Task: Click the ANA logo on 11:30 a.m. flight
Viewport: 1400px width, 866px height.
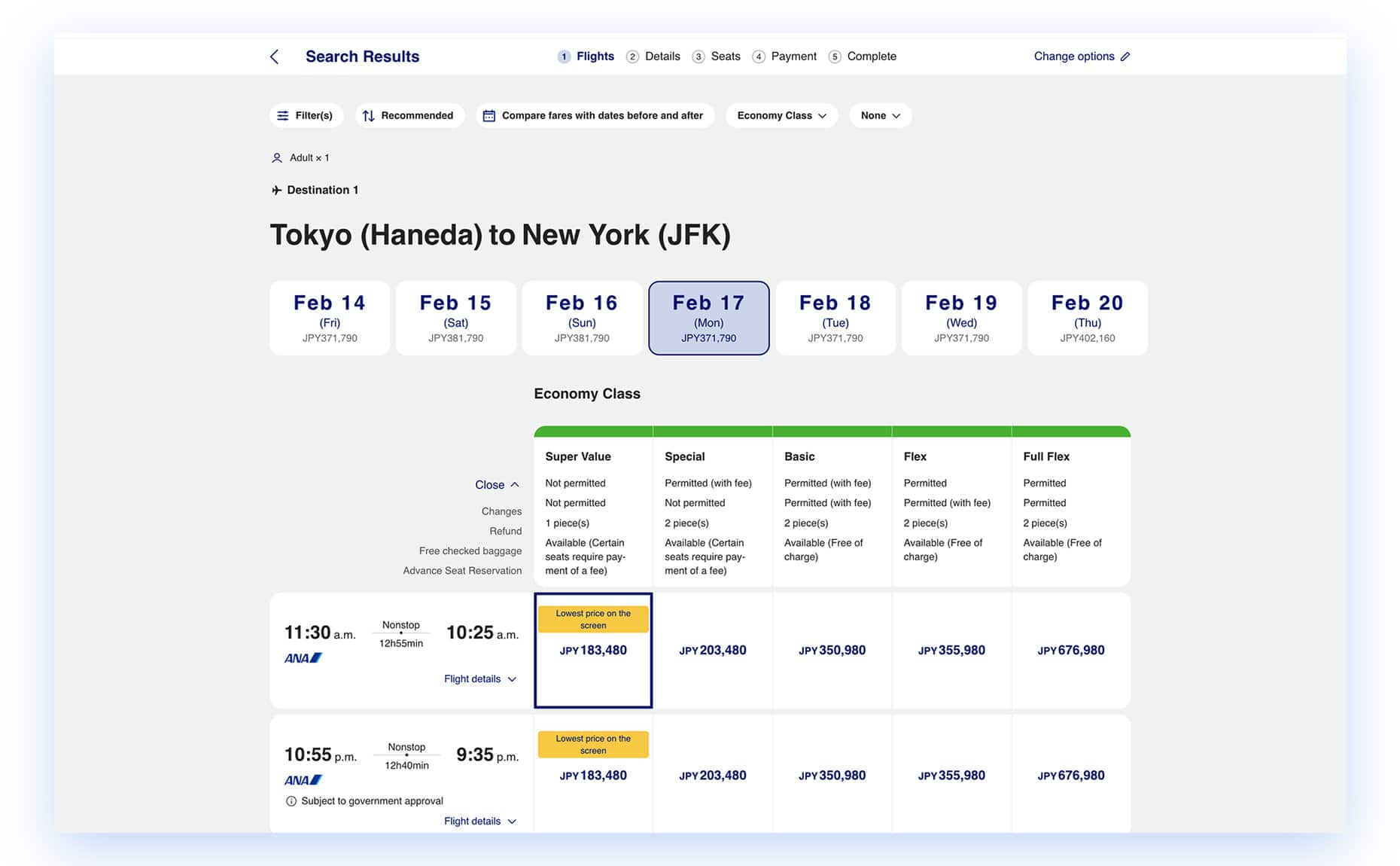Action: [x=303, y=658]
